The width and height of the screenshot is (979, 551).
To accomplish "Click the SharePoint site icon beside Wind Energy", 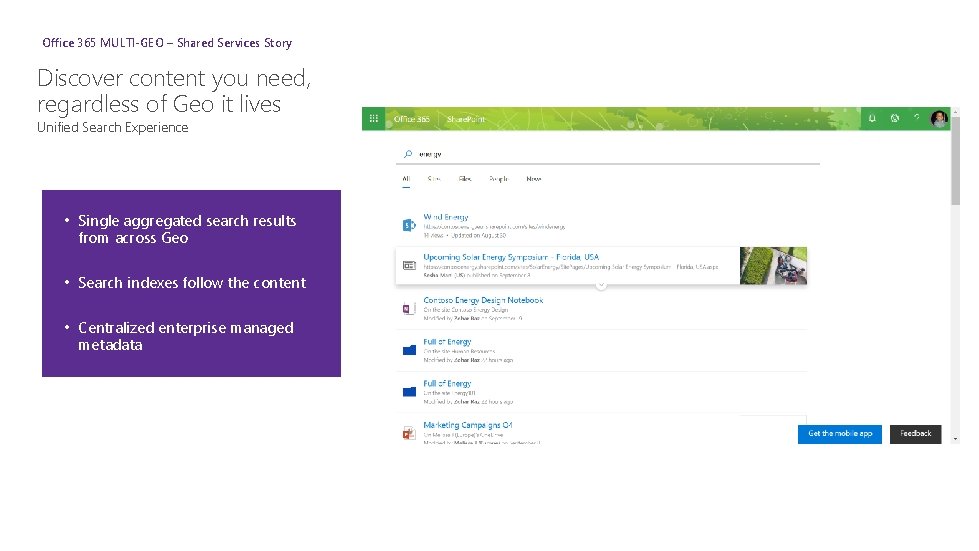I will click(409, 225).
